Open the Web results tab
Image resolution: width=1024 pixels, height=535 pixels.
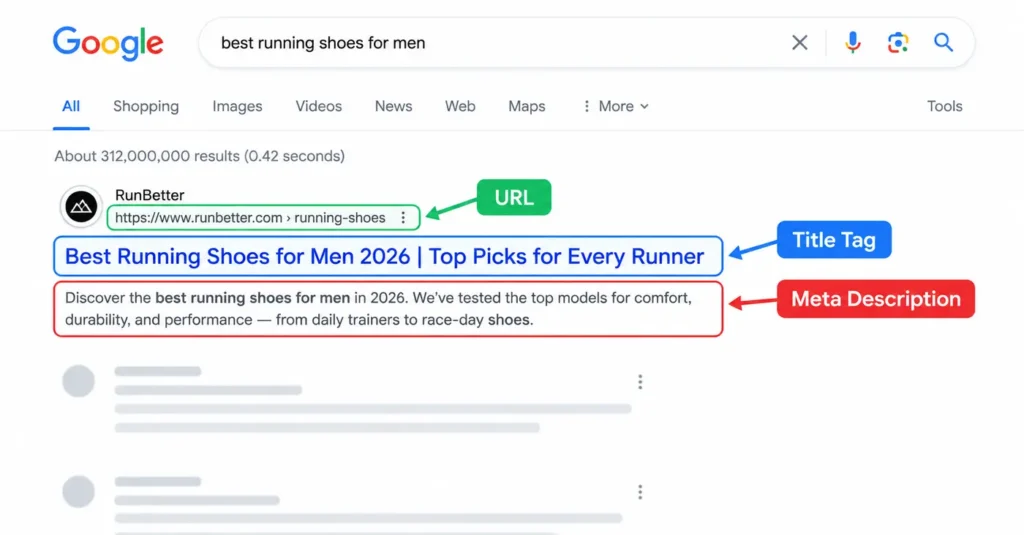(x=460, y=106)
